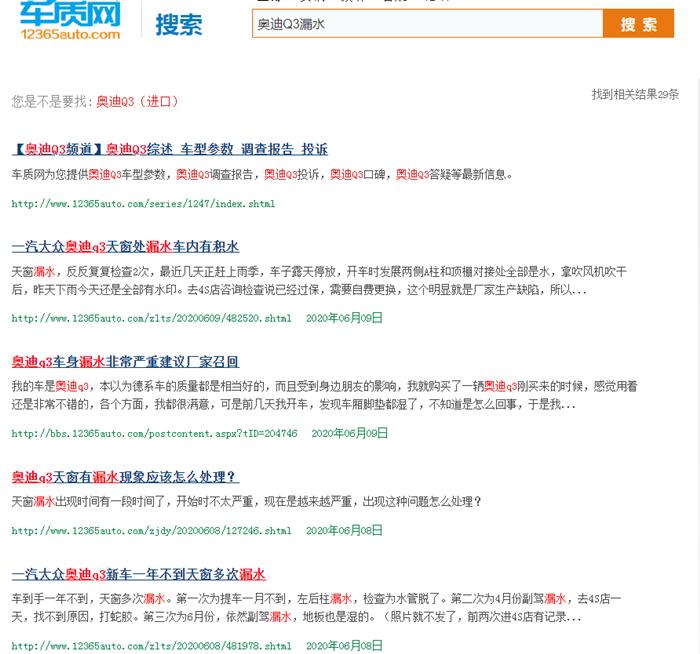700x654 pixels.
Task: Click the date 2020年06月08日 after the 127246 URL
Action: click(344, 530)
